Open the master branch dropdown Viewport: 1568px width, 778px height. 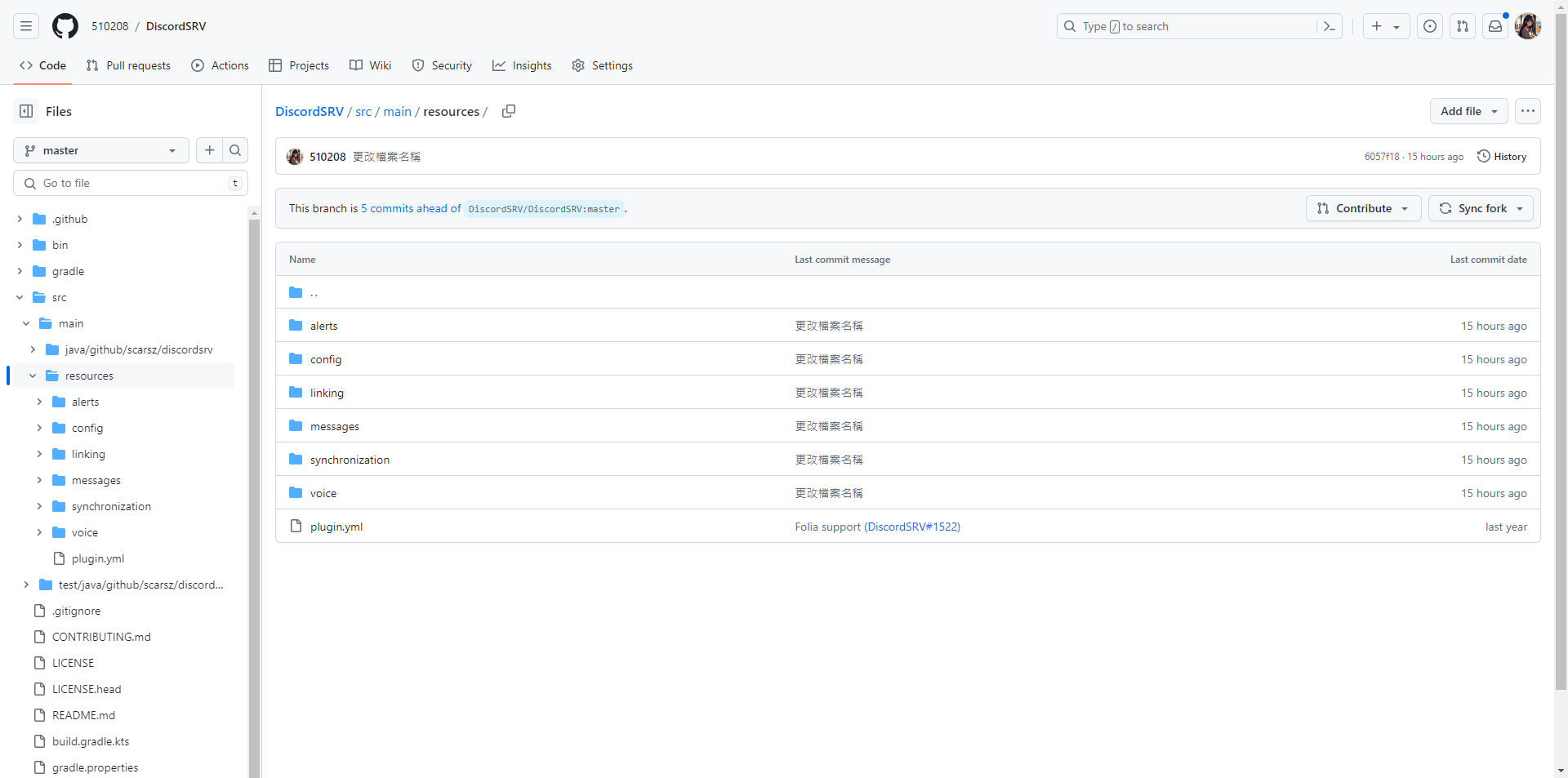(x=101, y=150)
